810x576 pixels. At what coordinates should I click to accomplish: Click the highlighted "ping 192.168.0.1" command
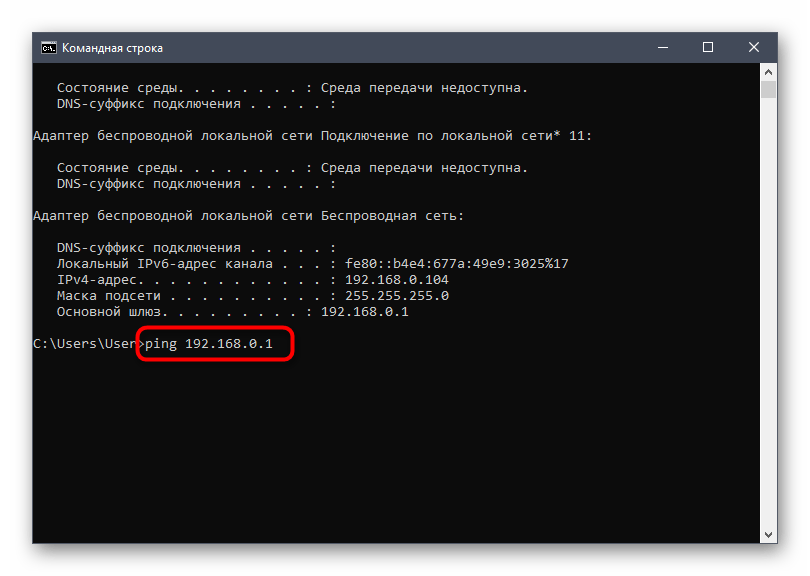[x=215, y=344]
